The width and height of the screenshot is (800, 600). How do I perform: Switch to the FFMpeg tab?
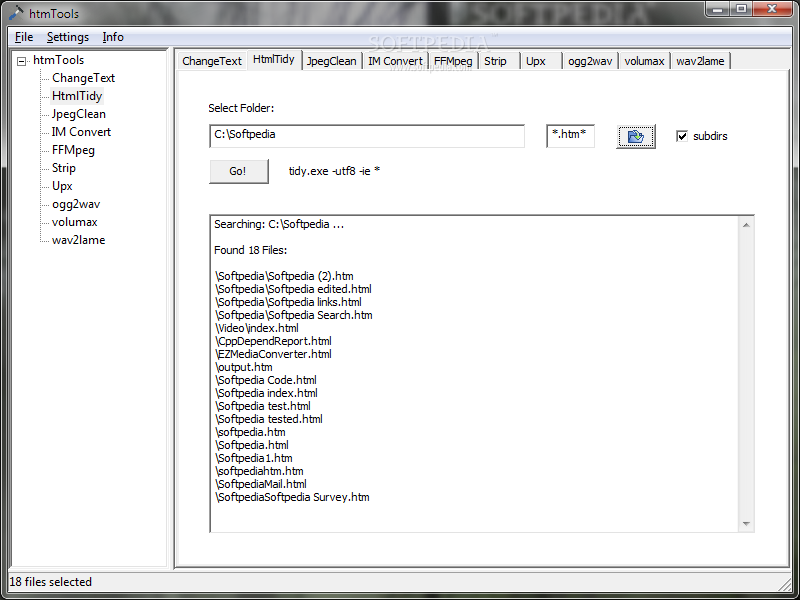(x=453, y=61)
